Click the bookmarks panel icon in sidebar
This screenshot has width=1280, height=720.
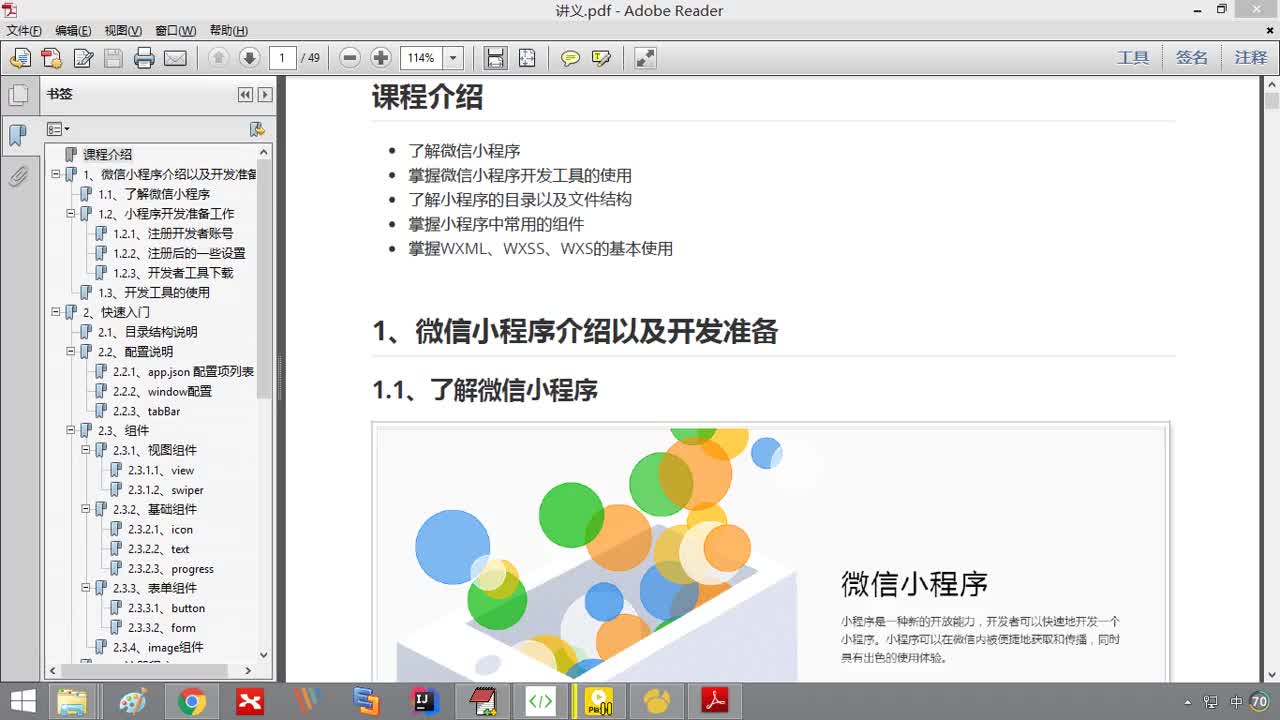18,136
